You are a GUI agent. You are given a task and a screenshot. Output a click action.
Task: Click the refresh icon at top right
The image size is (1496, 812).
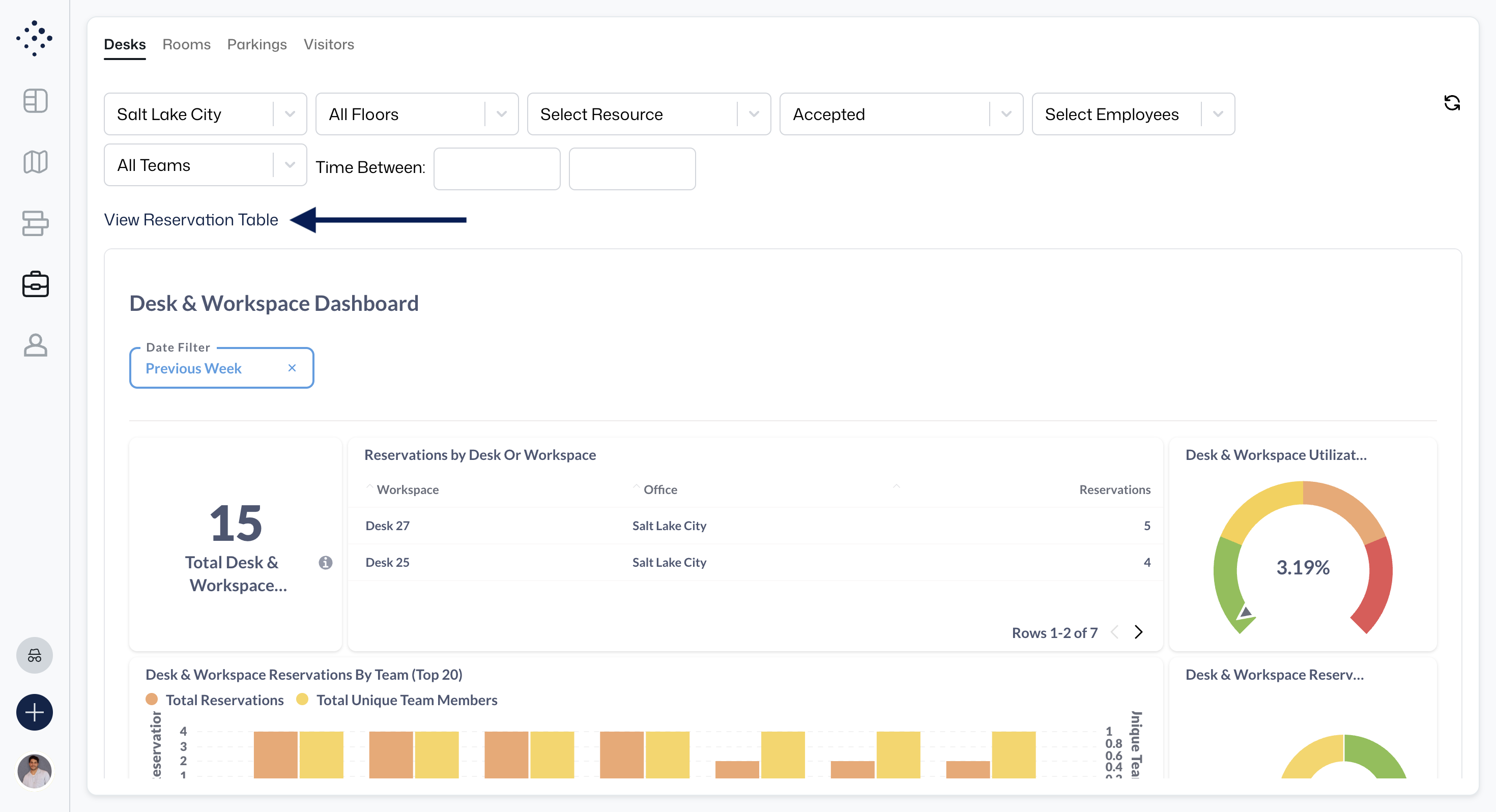click(1451, 103)
